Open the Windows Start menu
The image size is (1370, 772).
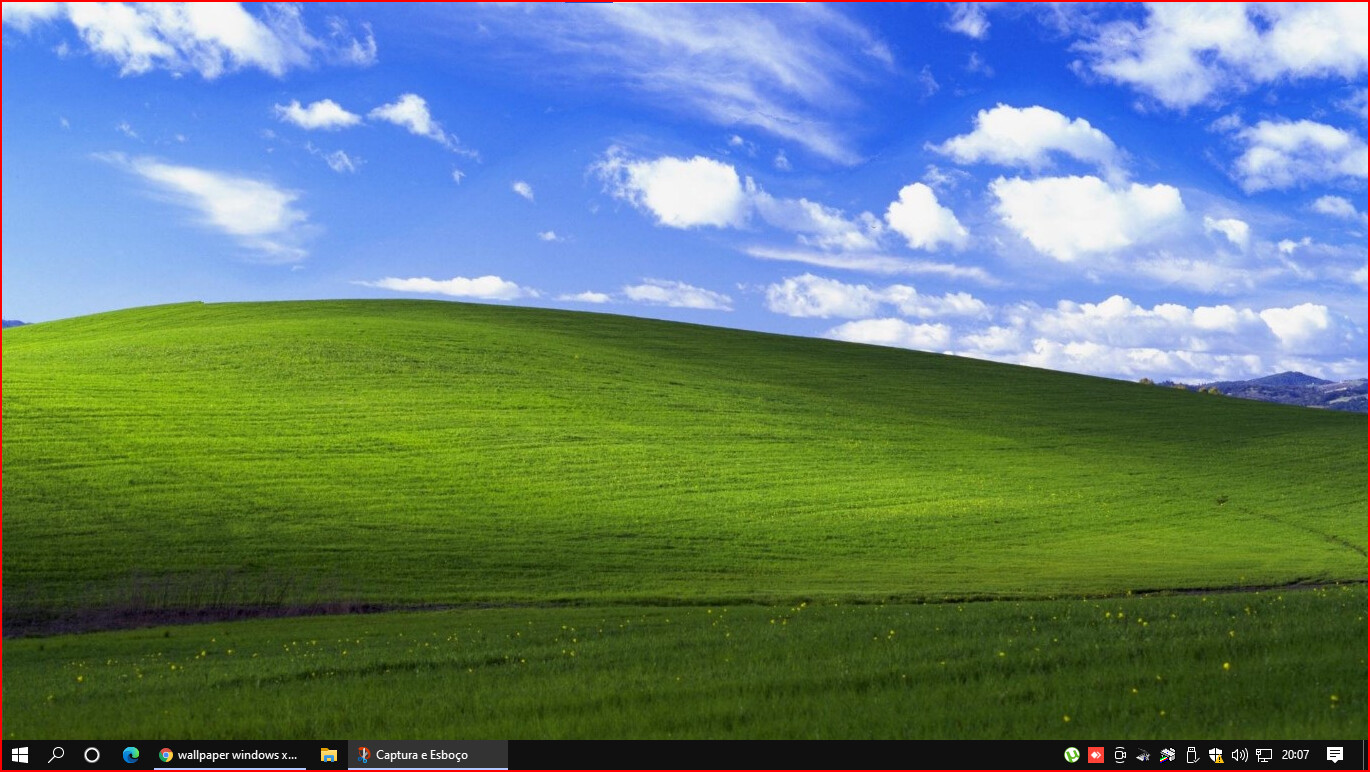[x=19, y=755]
